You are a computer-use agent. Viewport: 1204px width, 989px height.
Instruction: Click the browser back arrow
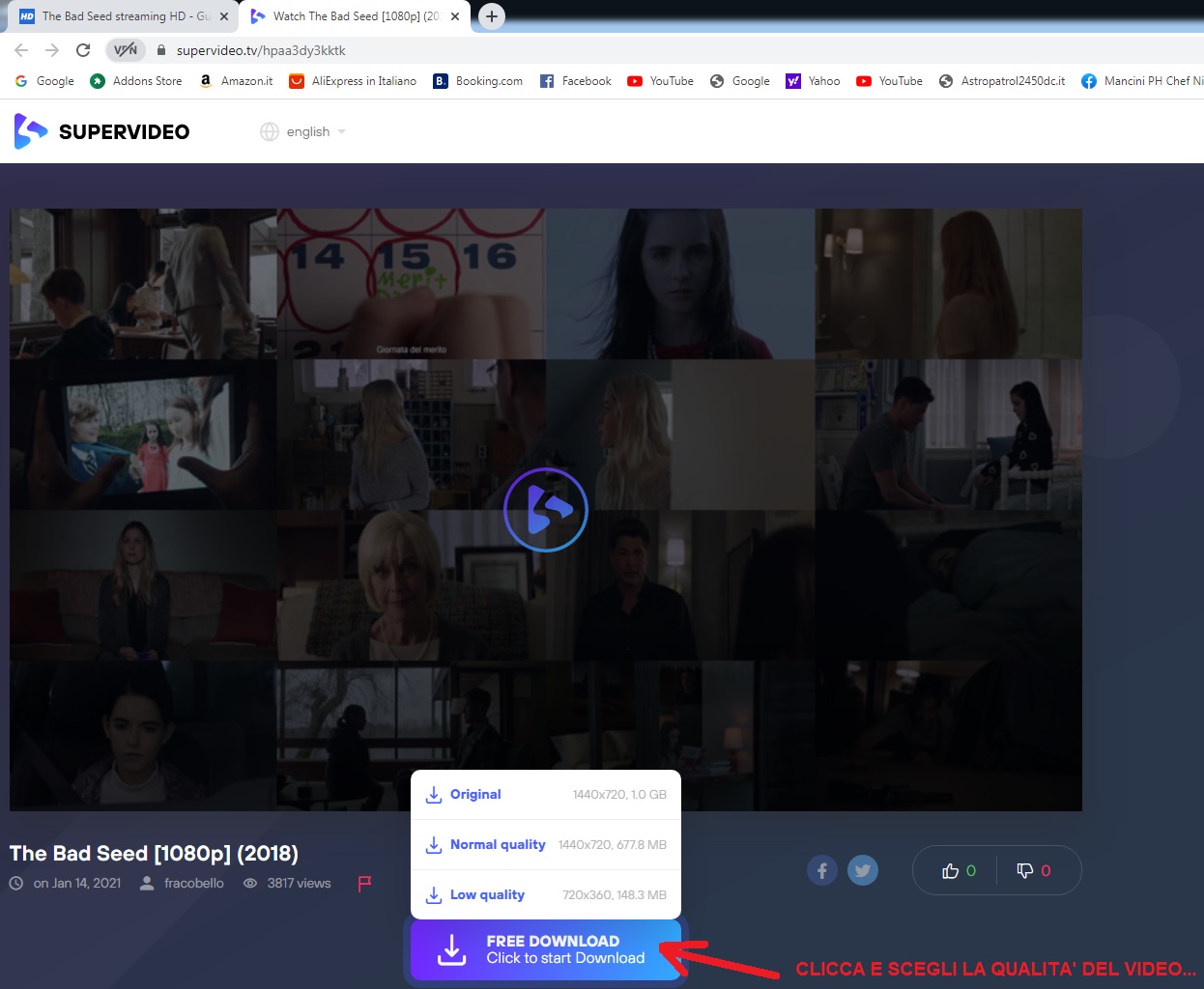(x=21, y=50)
